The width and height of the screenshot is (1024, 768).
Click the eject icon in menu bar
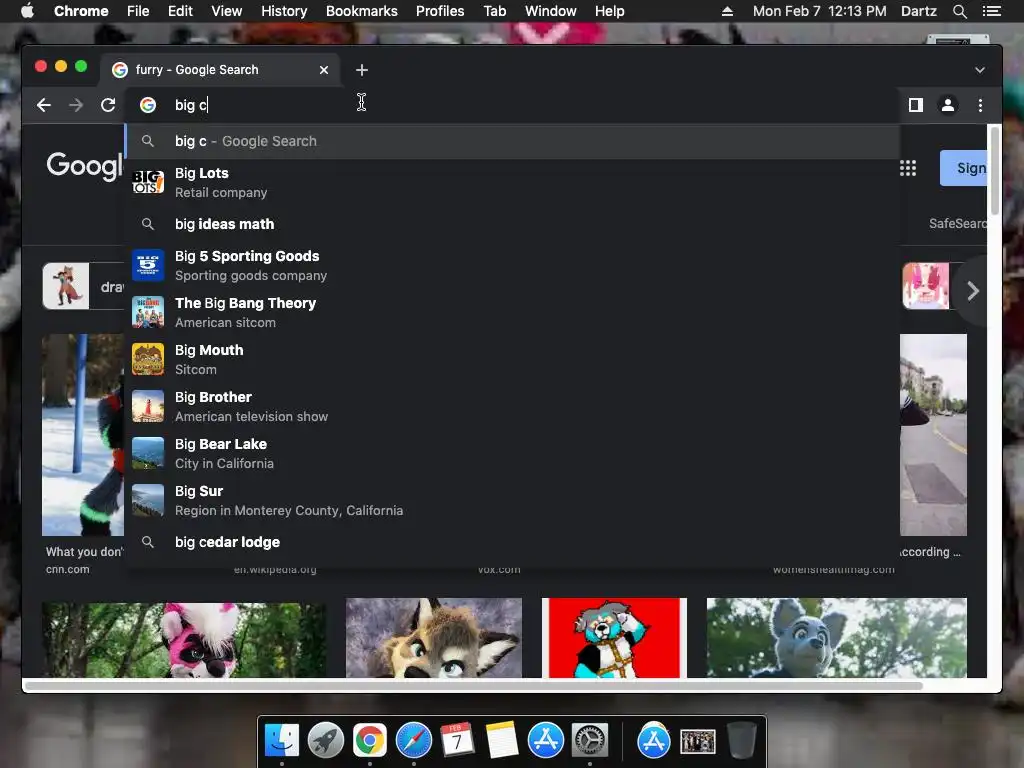[x=727, y=11]
